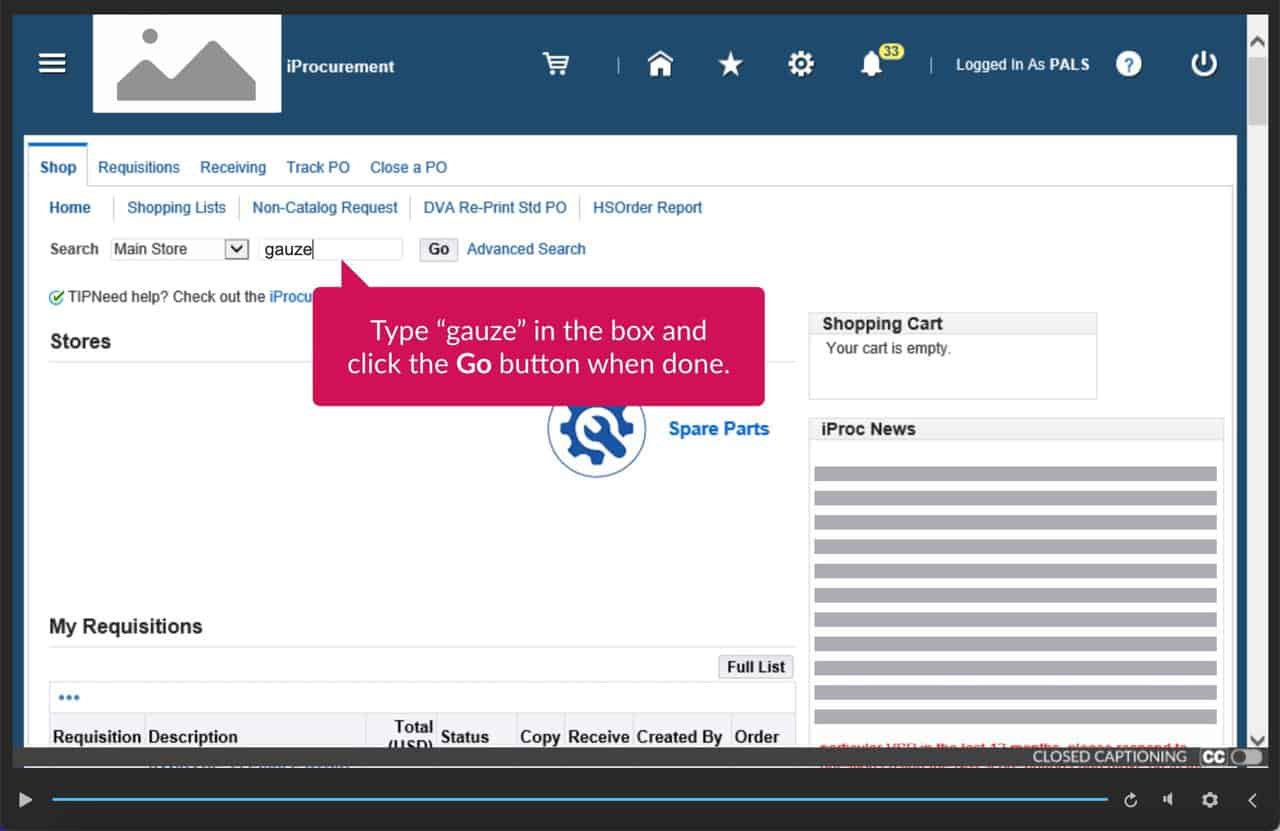The width and height of the screenshot is (1280, 831).
Task: Mute the player volume
Action: tap(1168, 800)
